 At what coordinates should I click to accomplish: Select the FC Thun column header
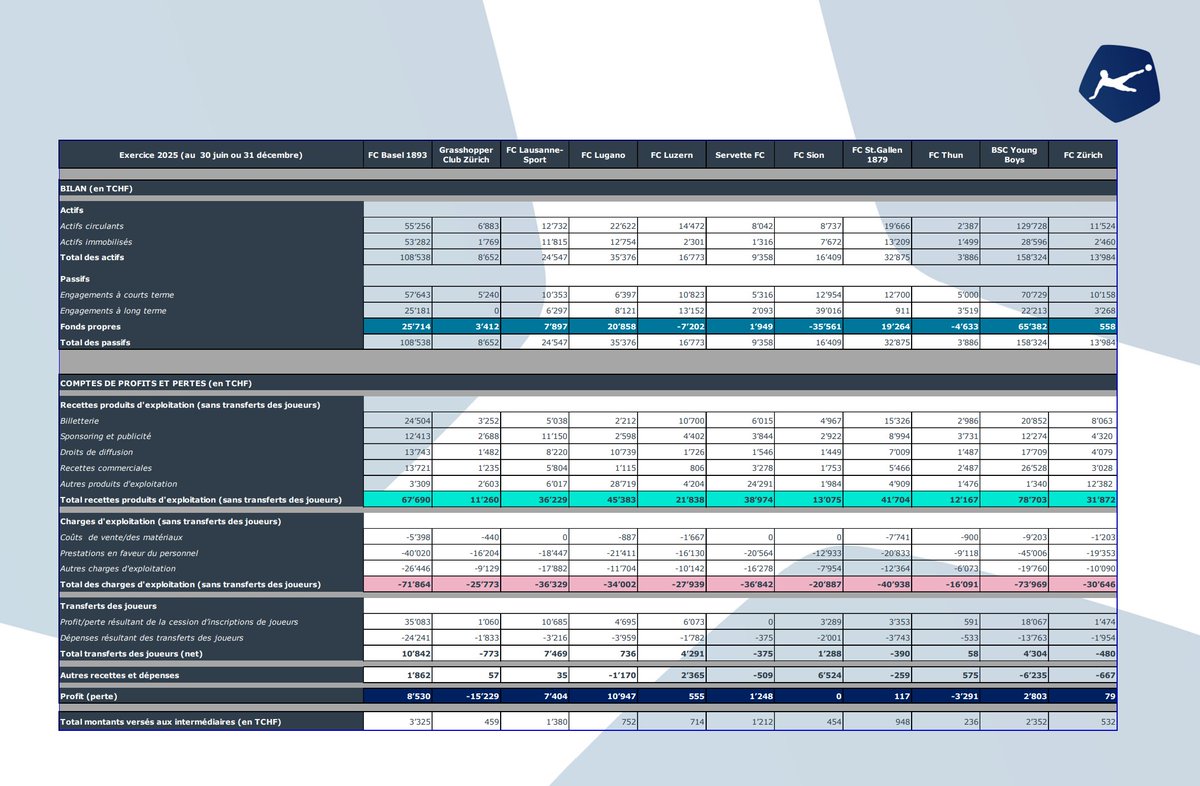(945, 155)
